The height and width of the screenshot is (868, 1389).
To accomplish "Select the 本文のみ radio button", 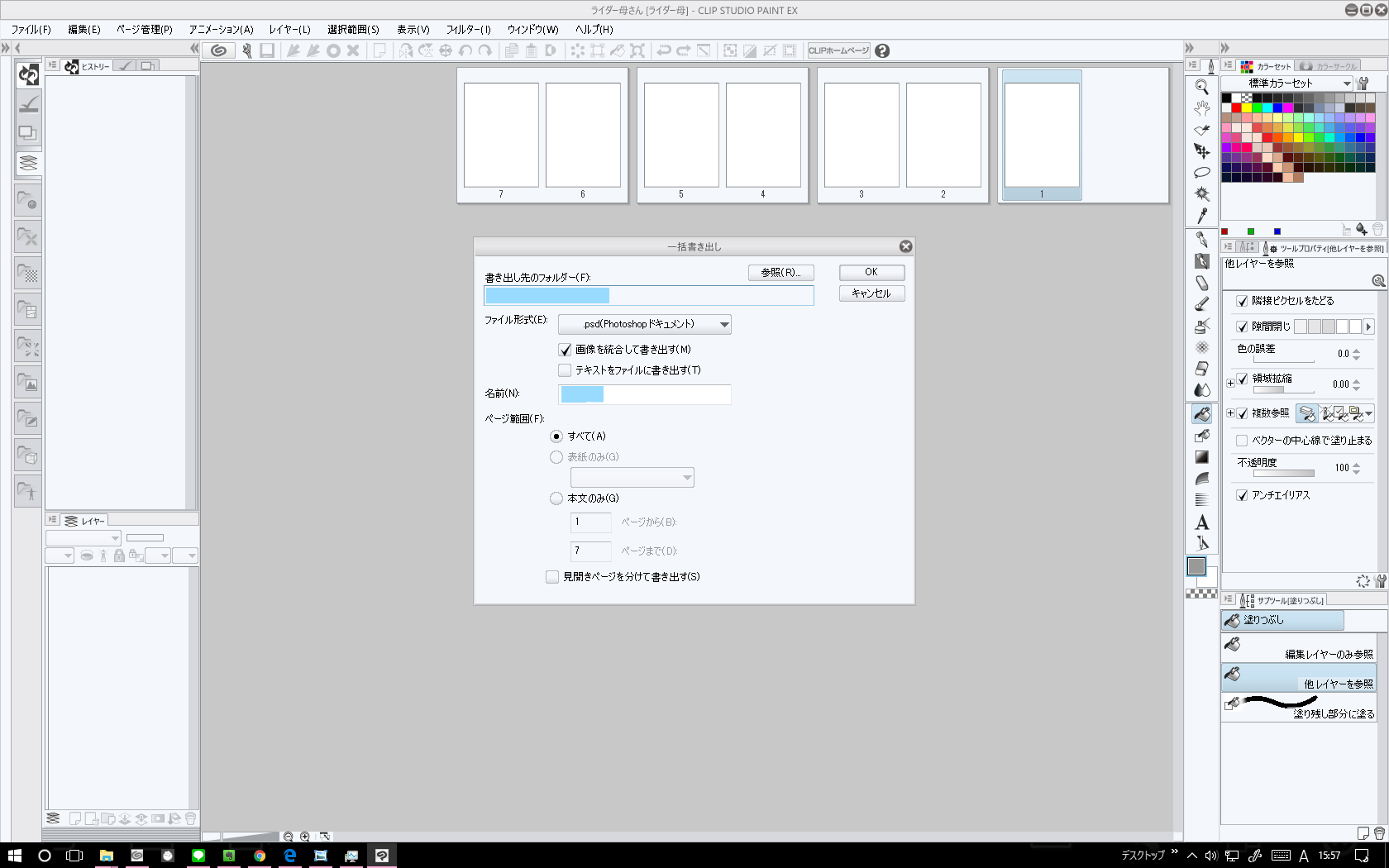I will (556, 498).
